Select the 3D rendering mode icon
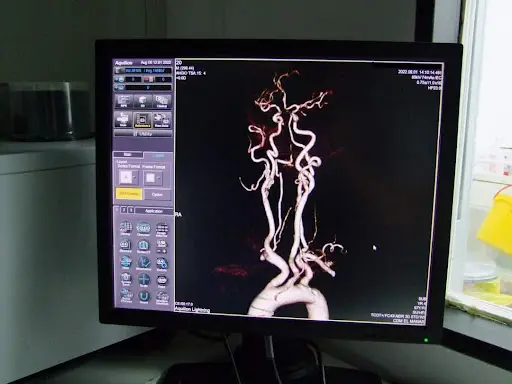512x384 pixels. click(143, 101)
